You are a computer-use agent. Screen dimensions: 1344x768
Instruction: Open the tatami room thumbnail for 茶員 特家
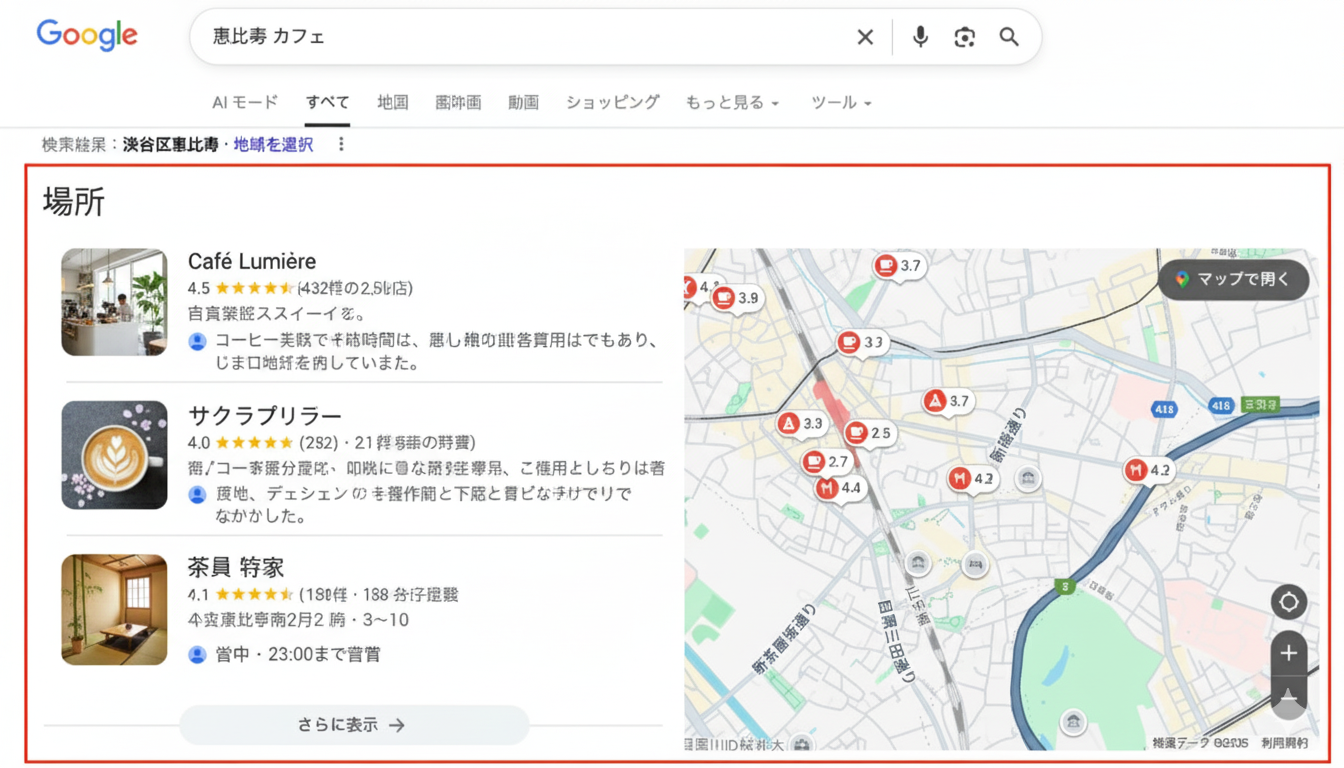coord(114,610)
